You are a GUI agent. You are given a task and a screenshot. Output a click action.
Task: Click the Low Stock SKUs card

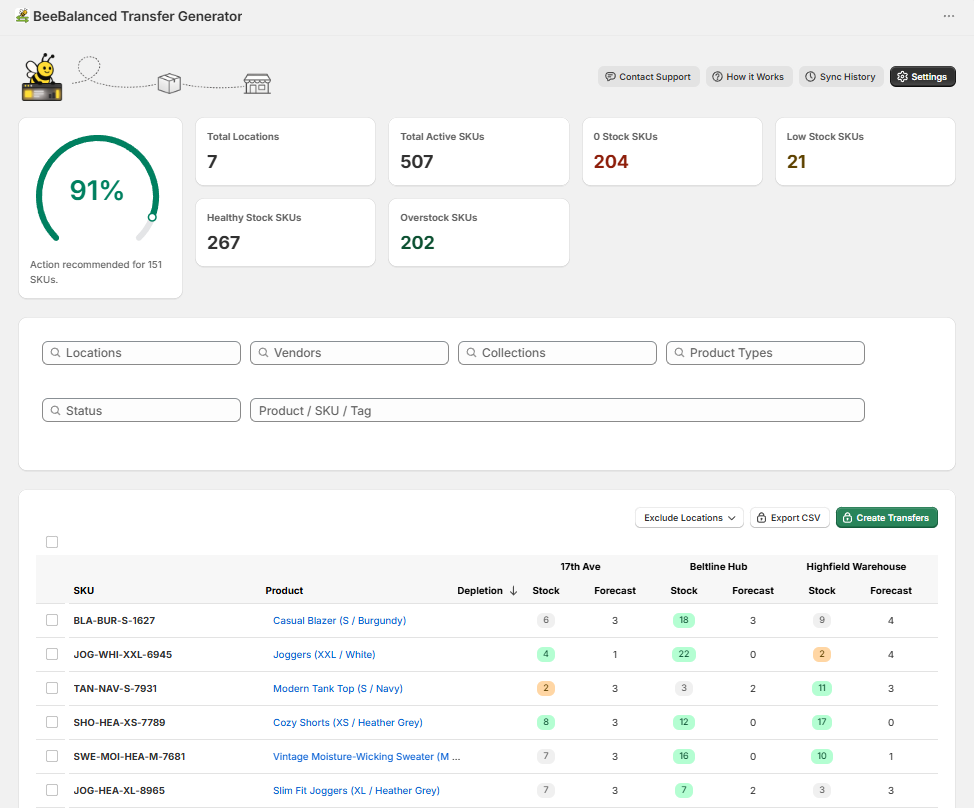coord(865,152)
